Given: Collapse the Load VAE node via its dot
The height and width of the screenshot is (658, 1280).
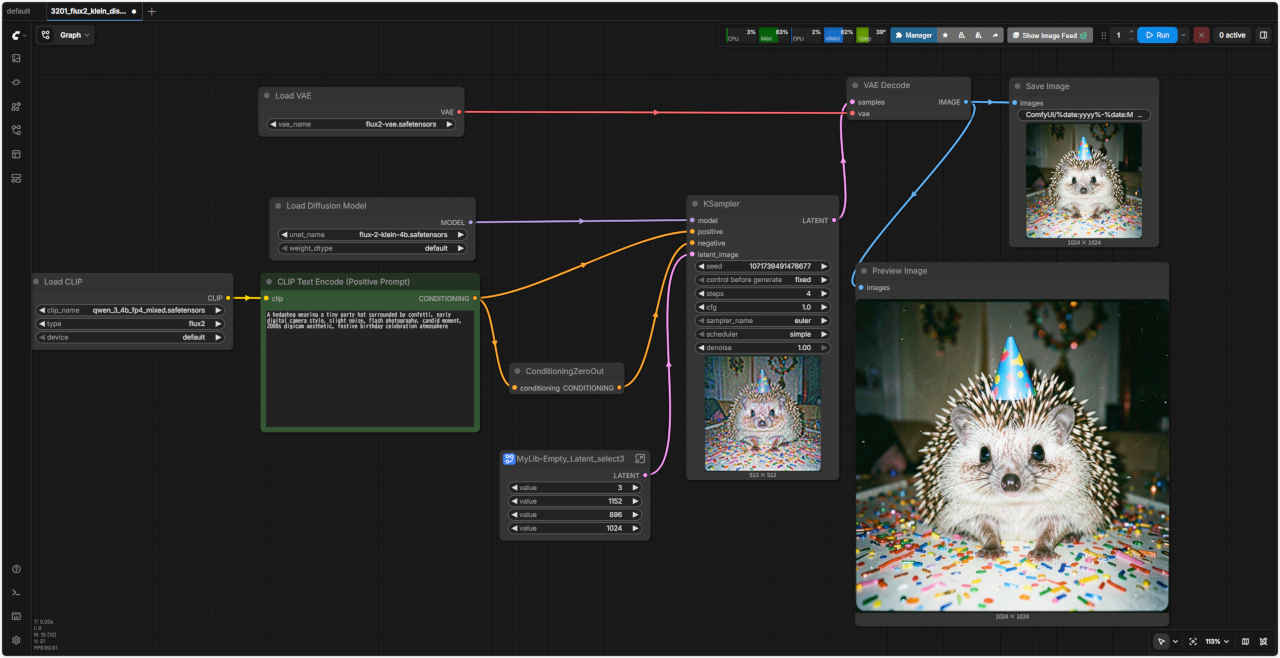Looking at the screenshot, I should (267, 96).
